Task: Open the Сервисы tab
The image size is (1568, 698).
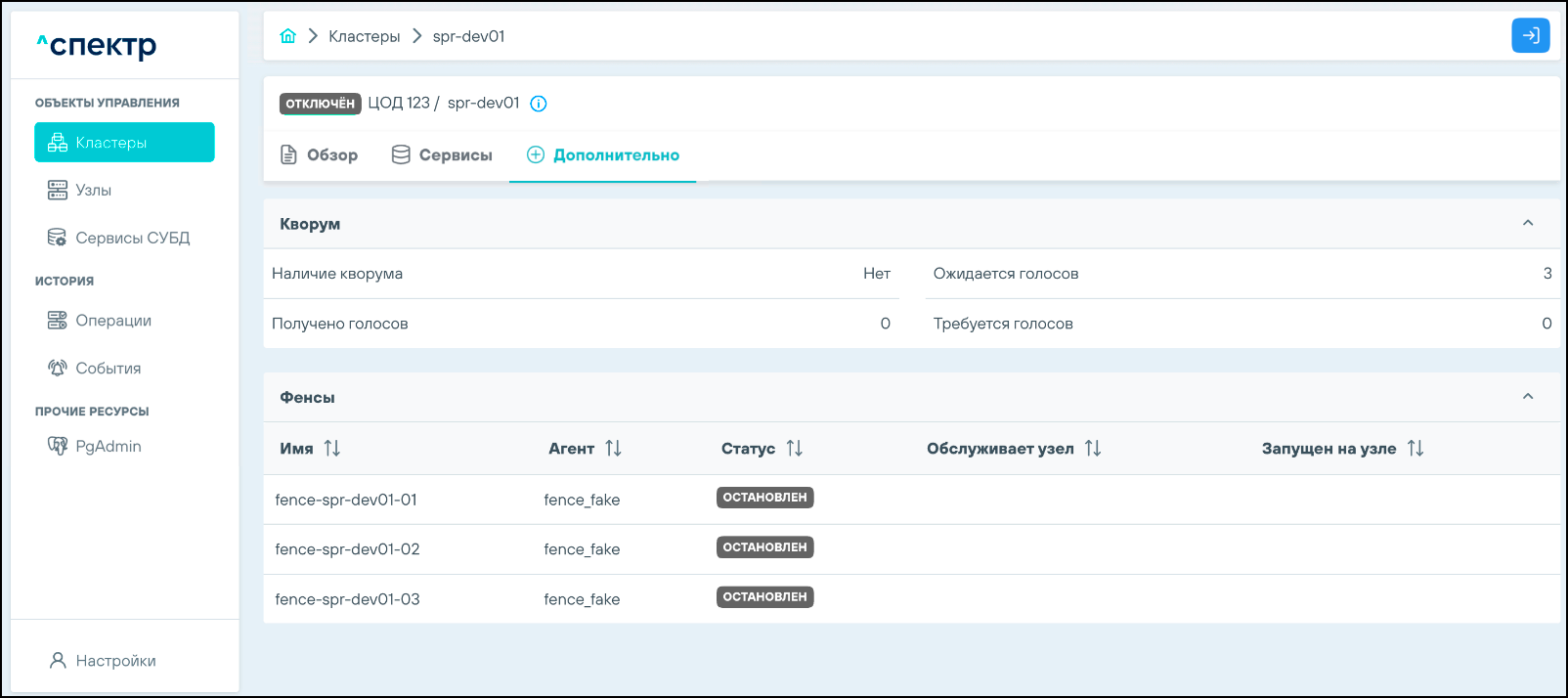Action: (442, 155)
